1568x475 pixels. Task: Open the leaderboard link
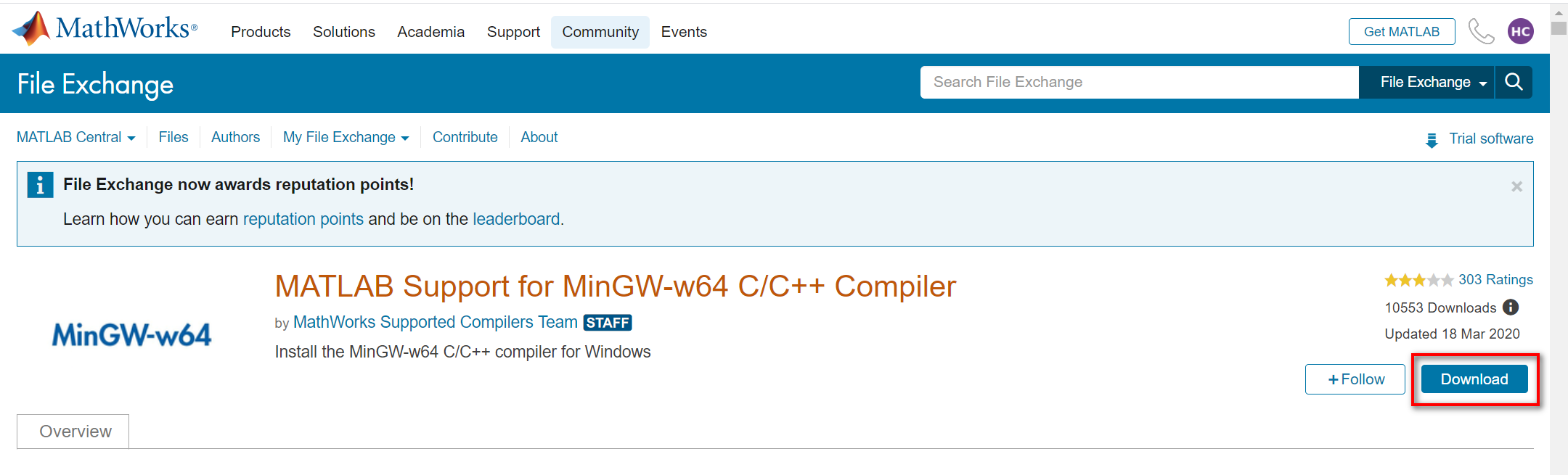[516, 219]
